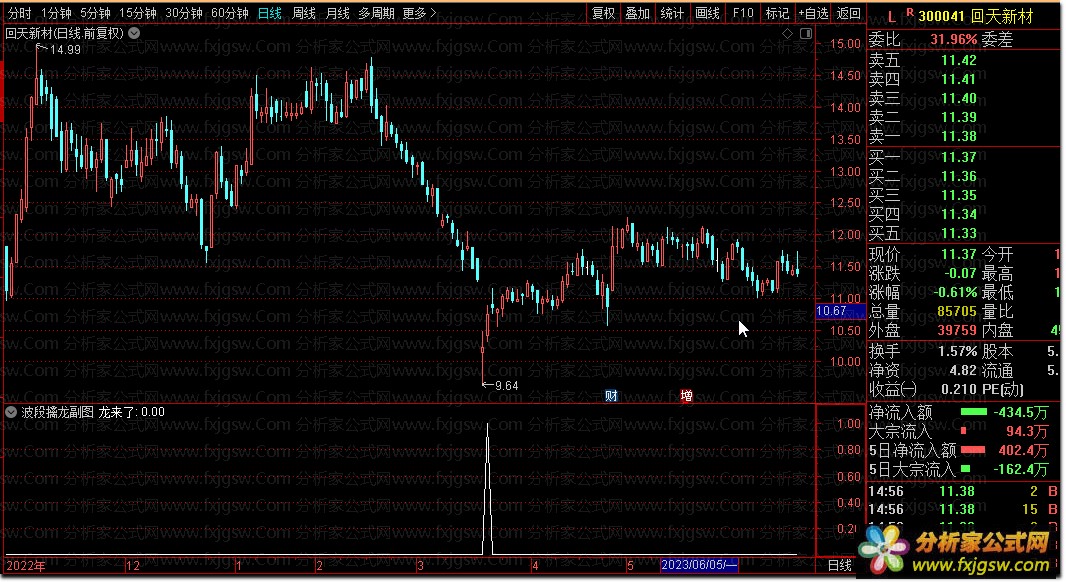Toggle the side panel icon at chart top right
Screen dimensions: 1066x582
pos(806,33)
